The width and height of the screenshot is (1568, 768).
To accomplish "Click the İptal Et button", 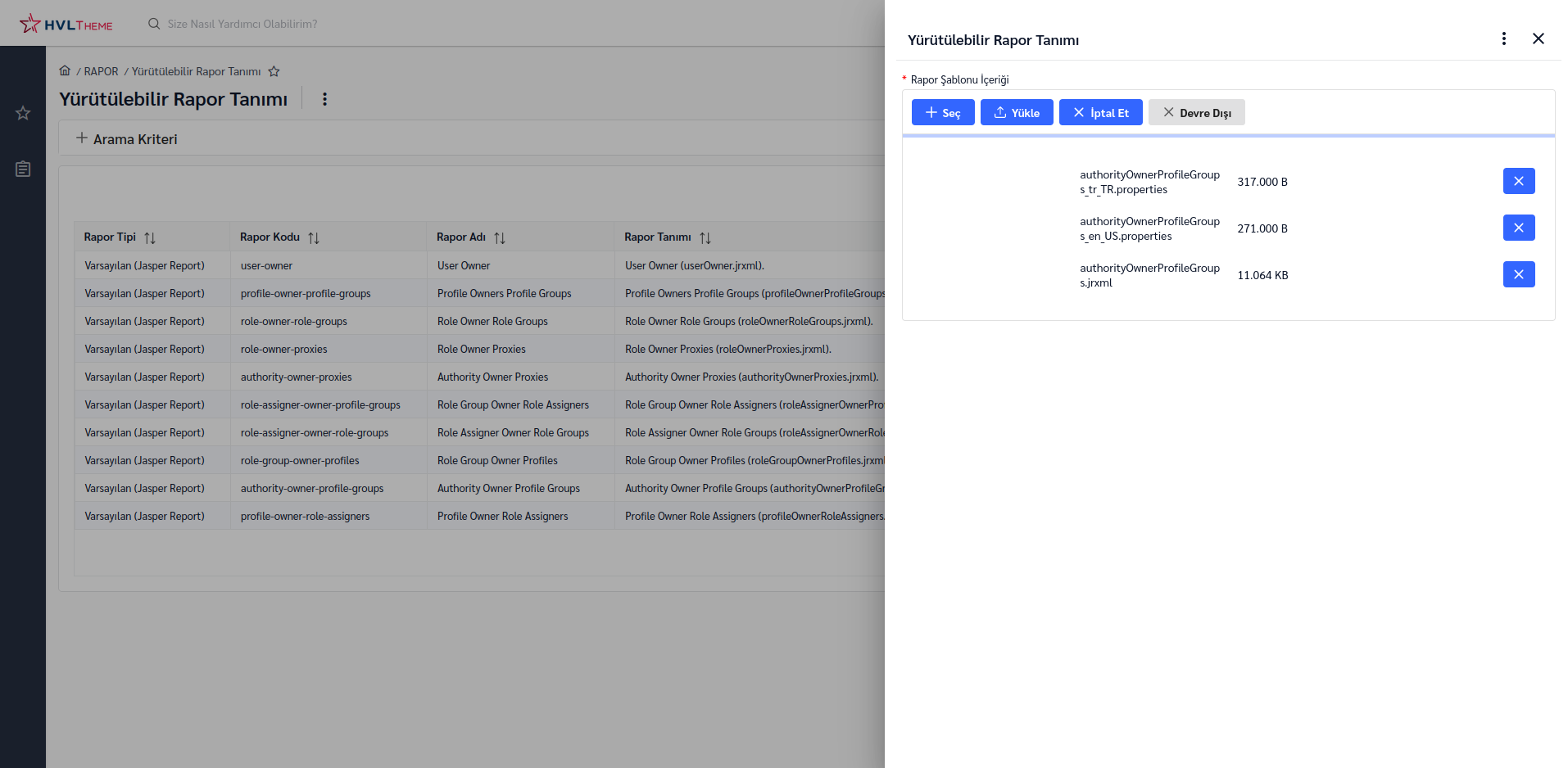I will tap(1100, 112).
